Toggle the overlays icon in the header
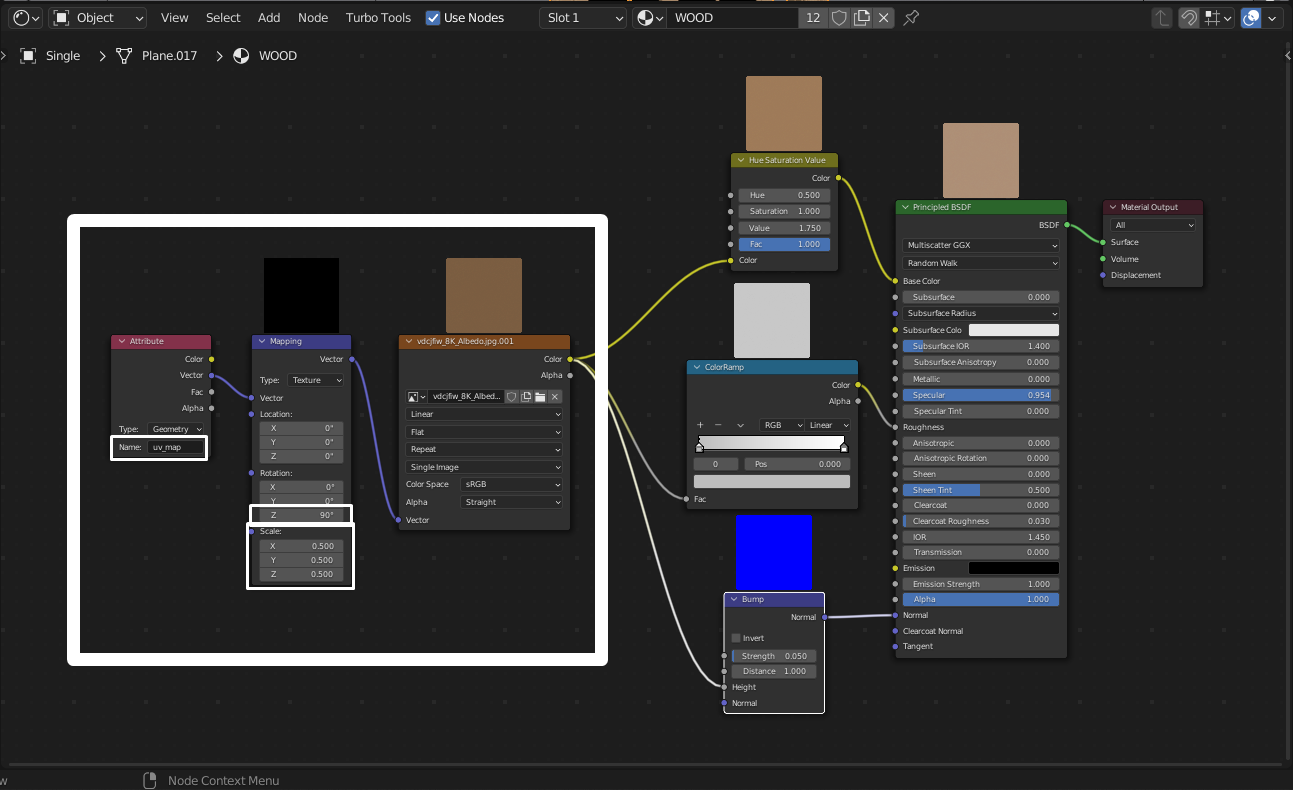 1252,17
